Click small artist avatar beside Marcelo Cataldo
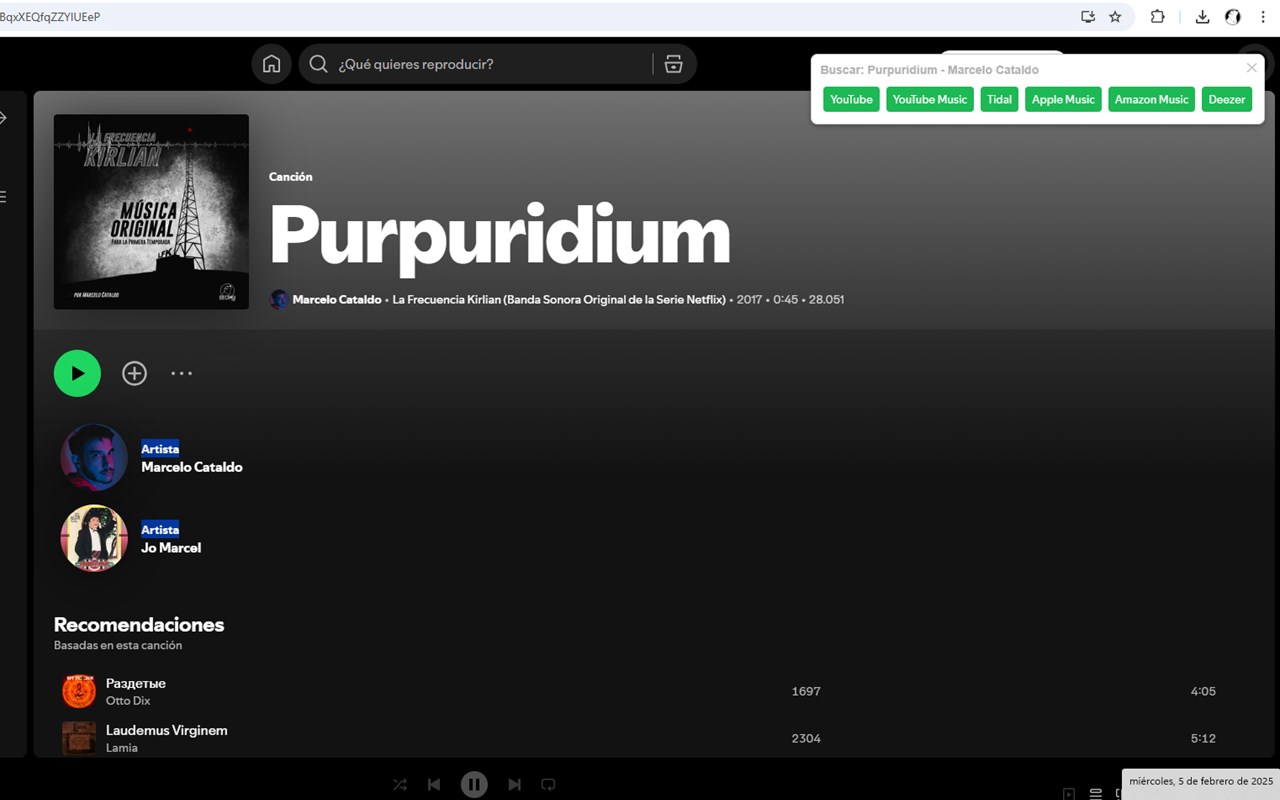 pyautogui.click(x=279, y=299)
